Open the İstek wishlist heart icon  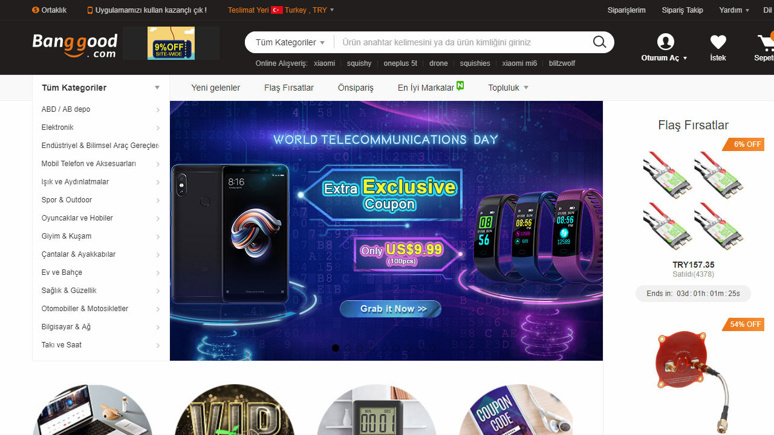click(x=718, y=42)
